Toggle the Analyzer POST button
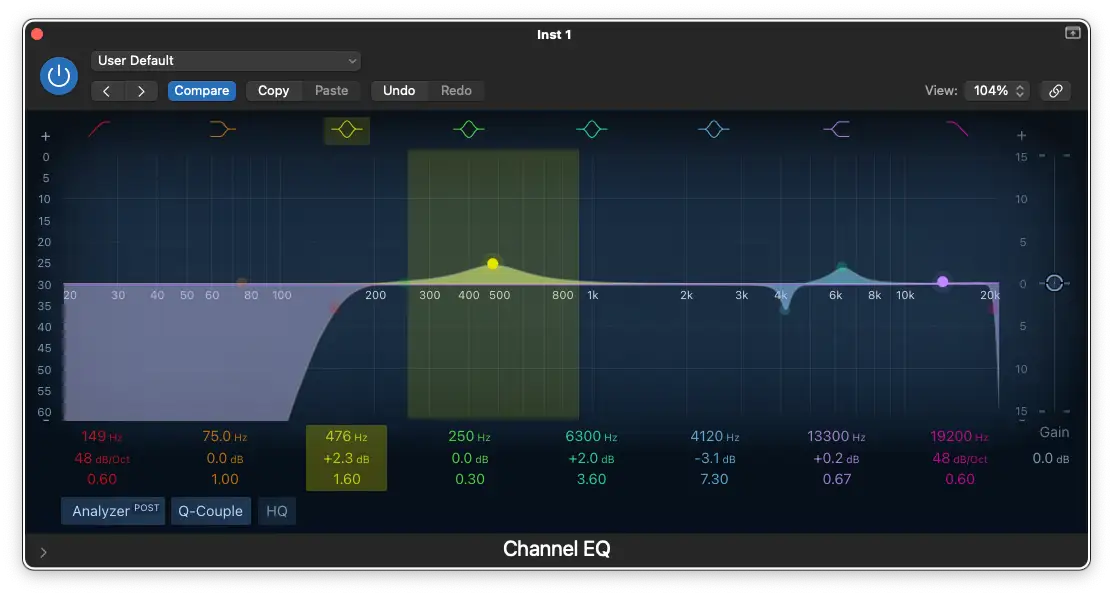 click(113, 511)
